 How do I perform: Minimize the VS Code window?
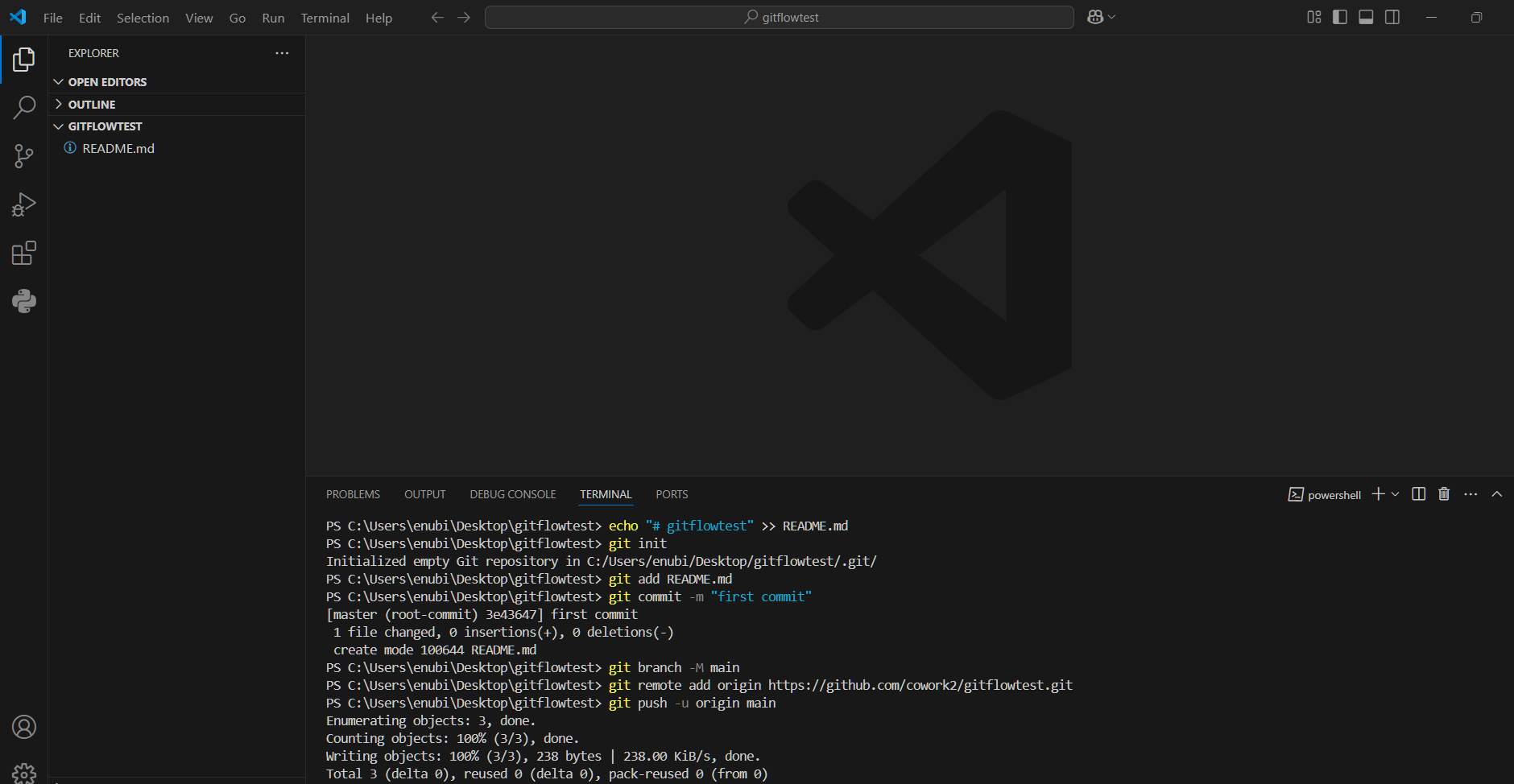coord(1431,17)
